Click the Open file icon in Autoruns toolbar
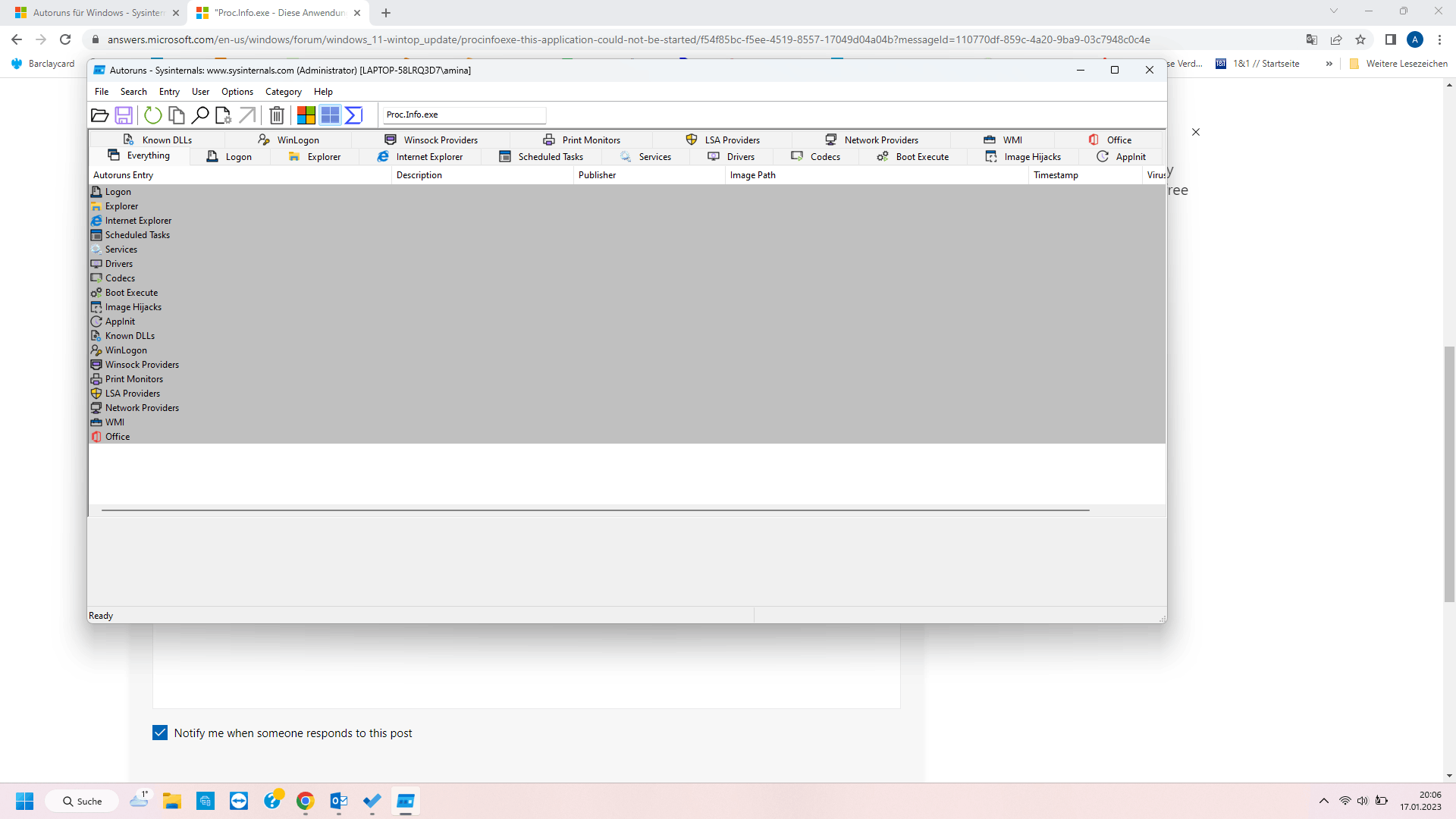This screenshot has height=819, width=1456. pos(99,115)
